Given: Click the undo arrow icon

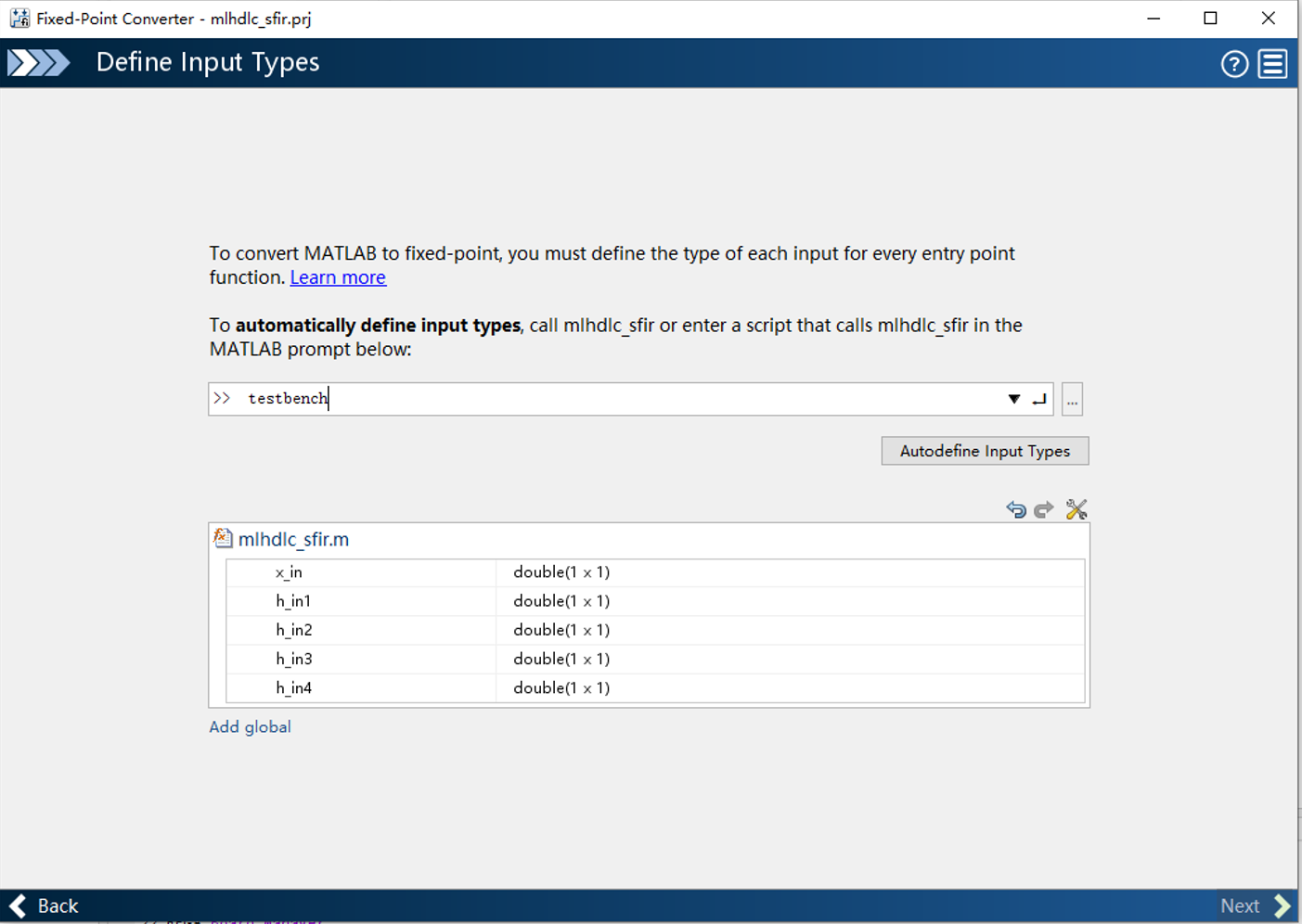Looking at the screenshot, I should pyautogui.click(x=1016, y=509).
